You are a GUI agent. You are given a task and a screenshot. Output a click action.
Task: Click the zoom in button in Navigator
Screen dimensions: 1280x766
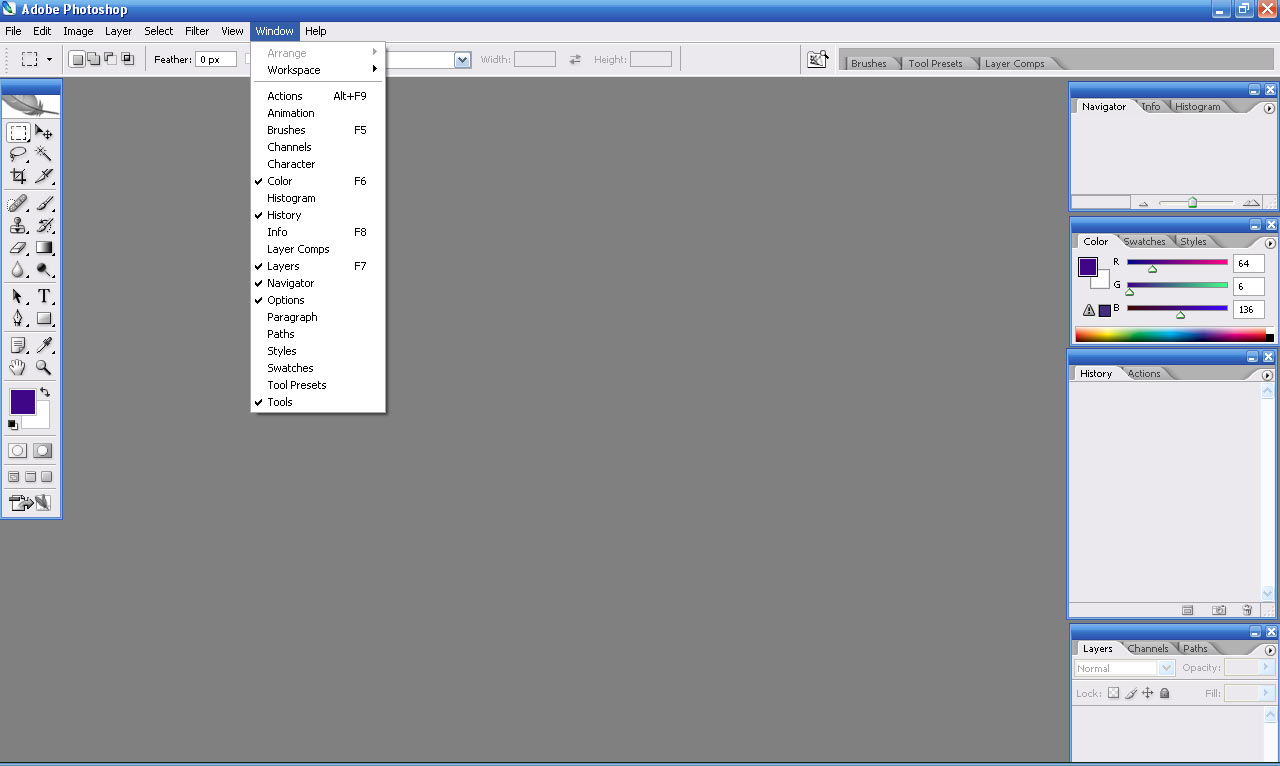click(1251, 203)
